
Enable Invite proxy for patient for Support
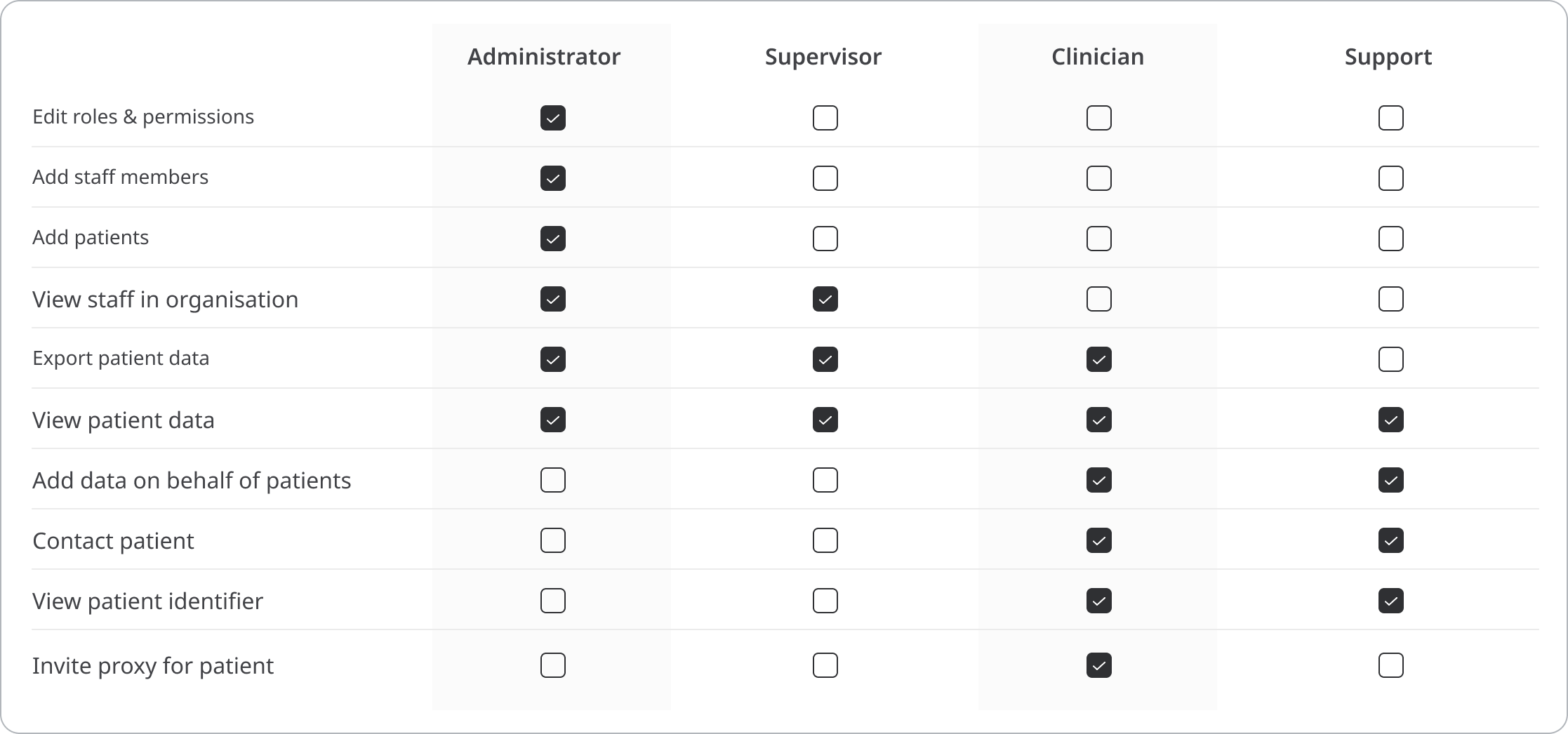(x=1391, y=665)
